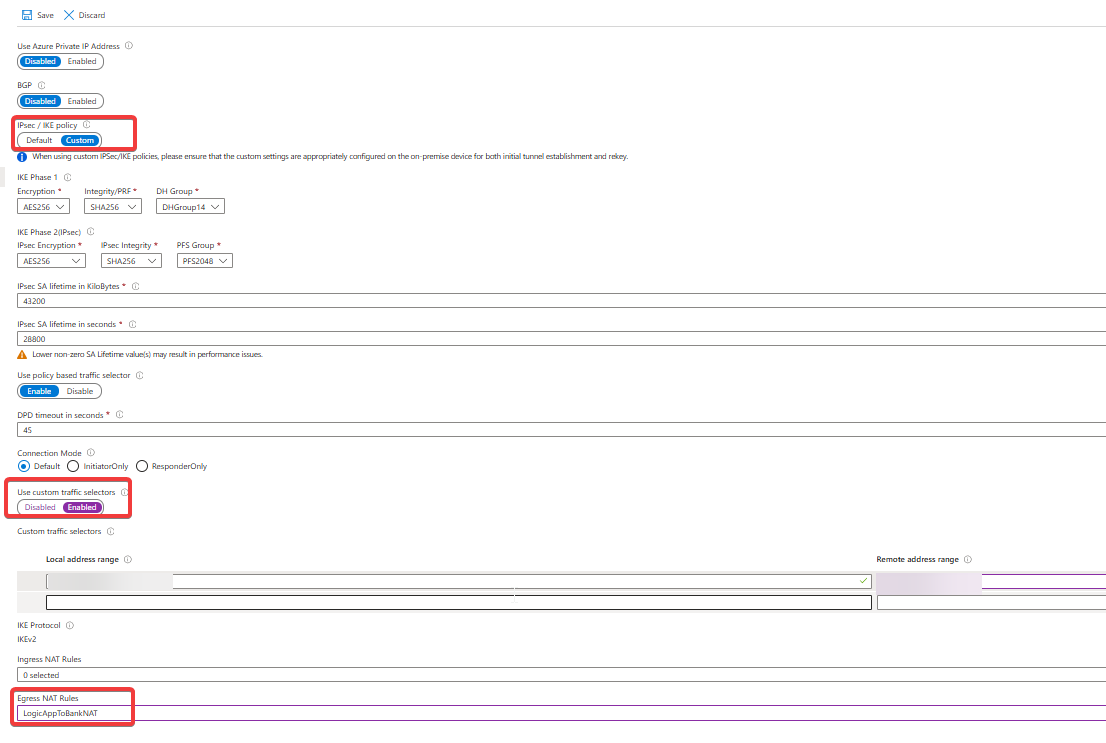Open Integrity/PRF SHA256 dropdown
The height and width of the screenshot is (743, 1106).
[x=113, y=207]
